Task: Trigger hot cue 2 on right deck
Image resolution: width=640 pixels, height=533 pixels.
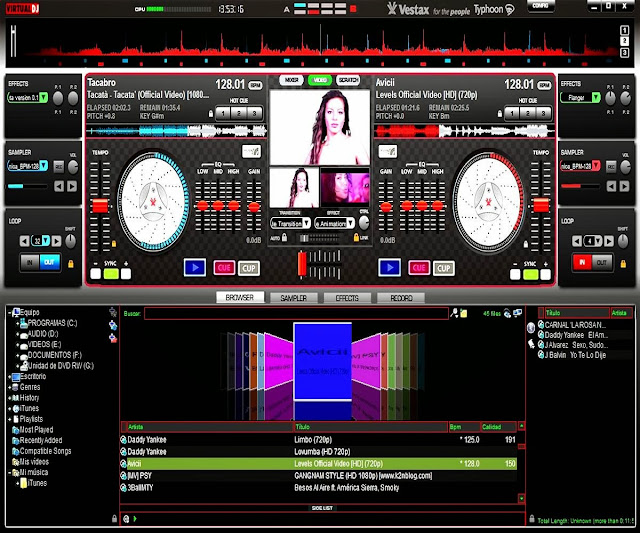Action: pos(528,113)
